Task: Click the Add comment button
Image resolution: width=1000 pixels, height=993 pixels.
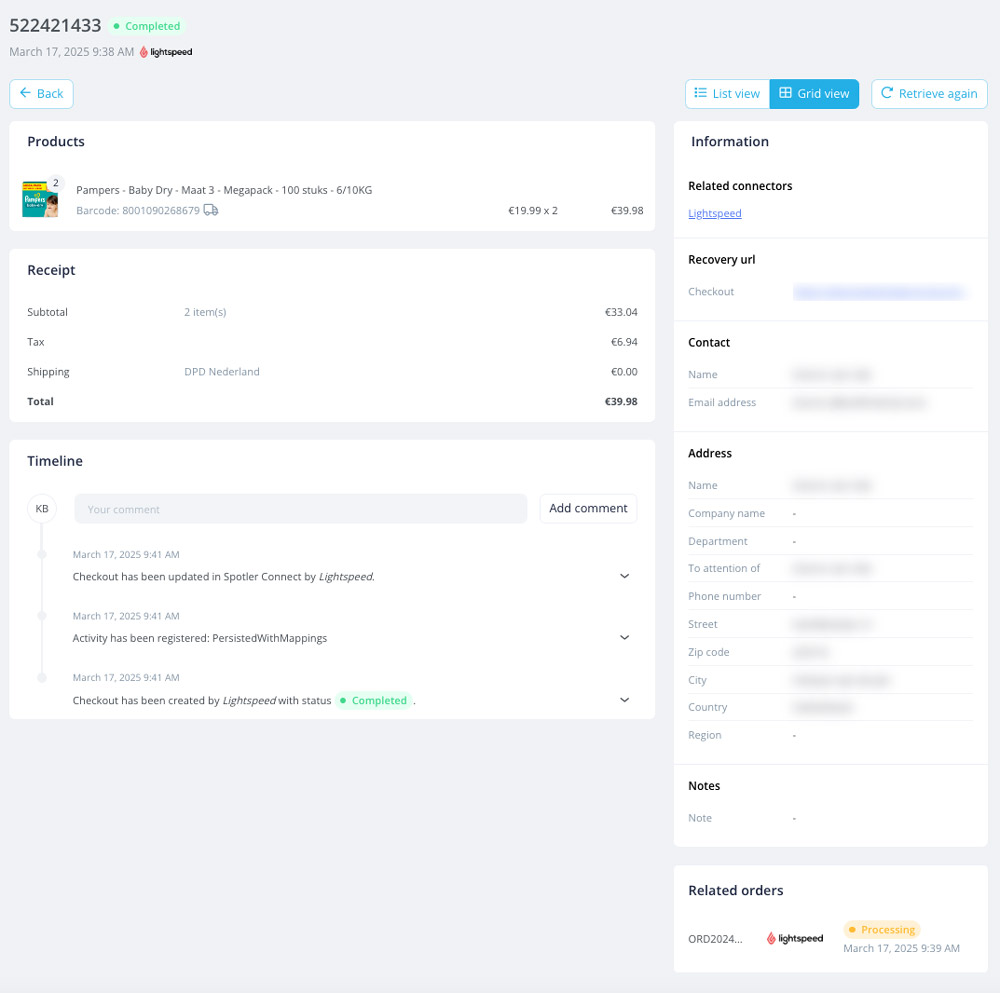Action: coord(588,508)
